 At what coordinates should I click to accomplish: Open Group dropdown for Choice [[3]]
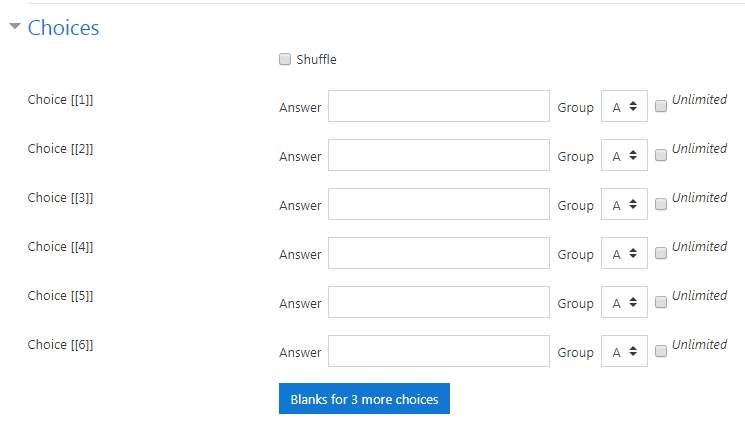(624, 204)
